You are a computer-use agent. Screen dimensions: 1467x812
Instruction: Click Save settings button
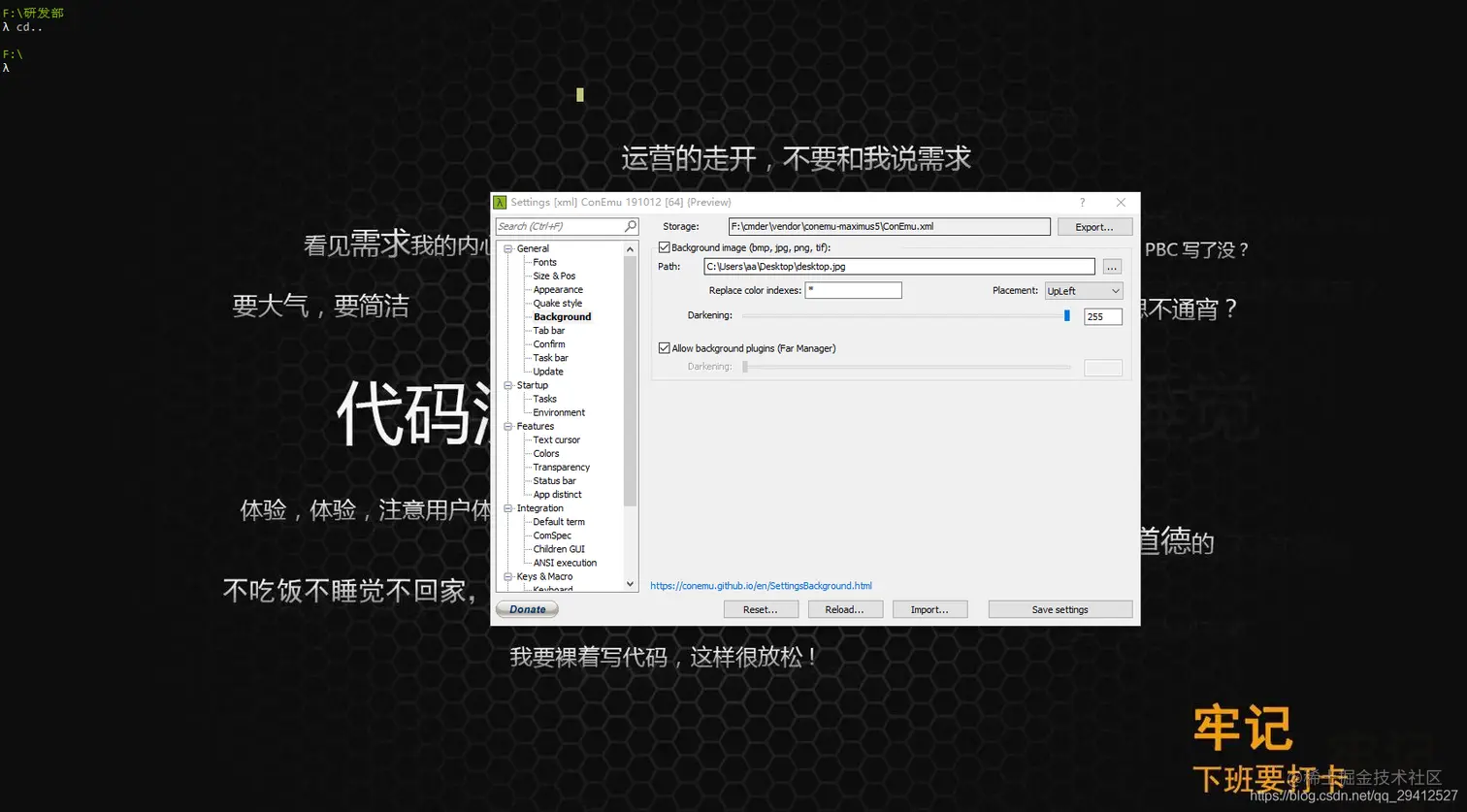point(1060,609)
